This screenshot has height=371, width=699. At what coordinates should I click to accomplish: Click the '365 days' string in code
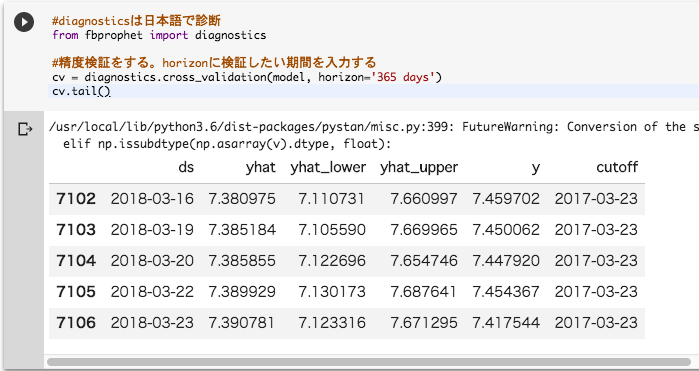pos(403,77)
